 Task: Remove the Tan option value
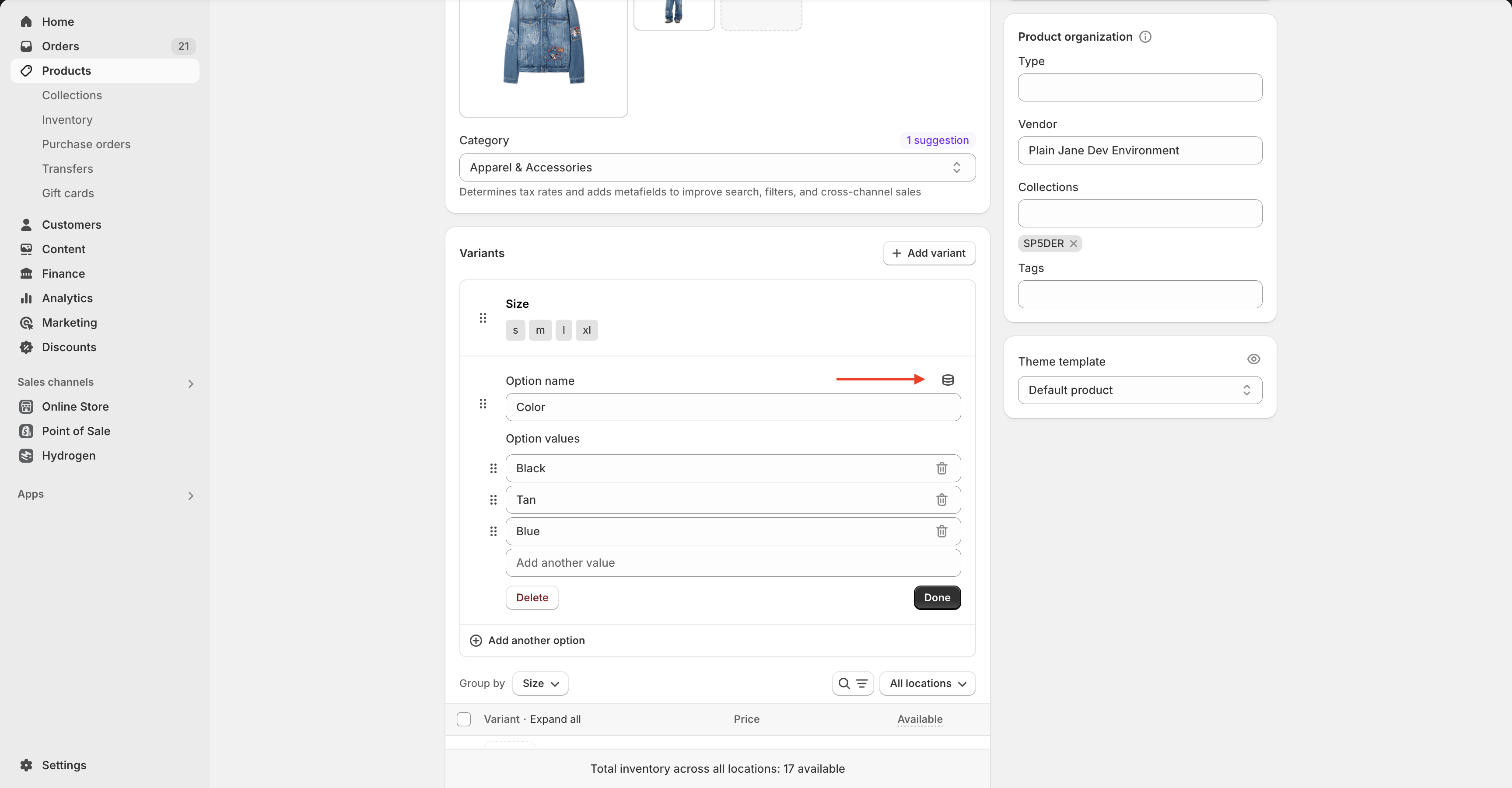pos(941,500)
